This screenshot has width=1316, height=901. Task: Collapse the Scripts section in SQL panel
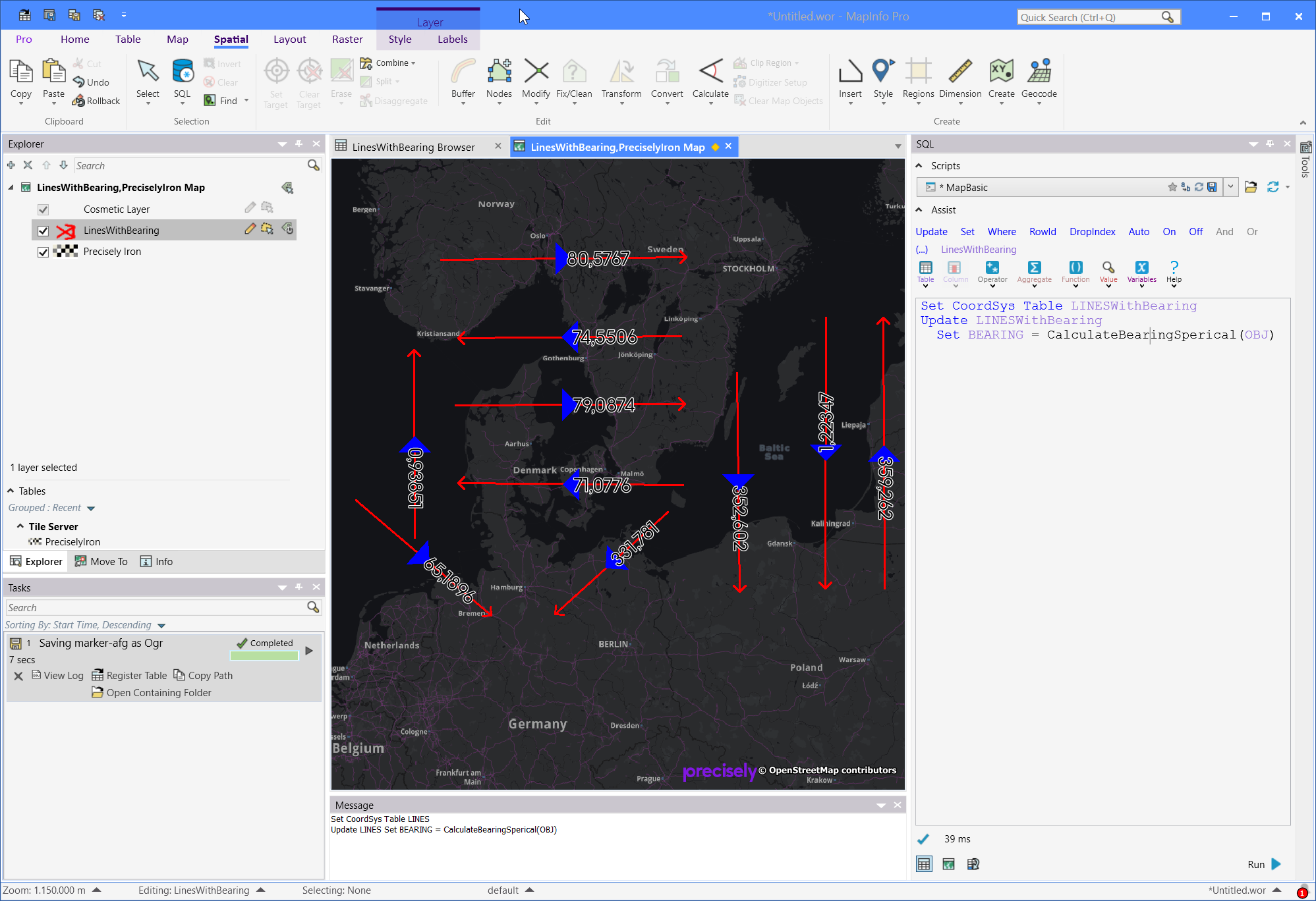coord(919,165)
